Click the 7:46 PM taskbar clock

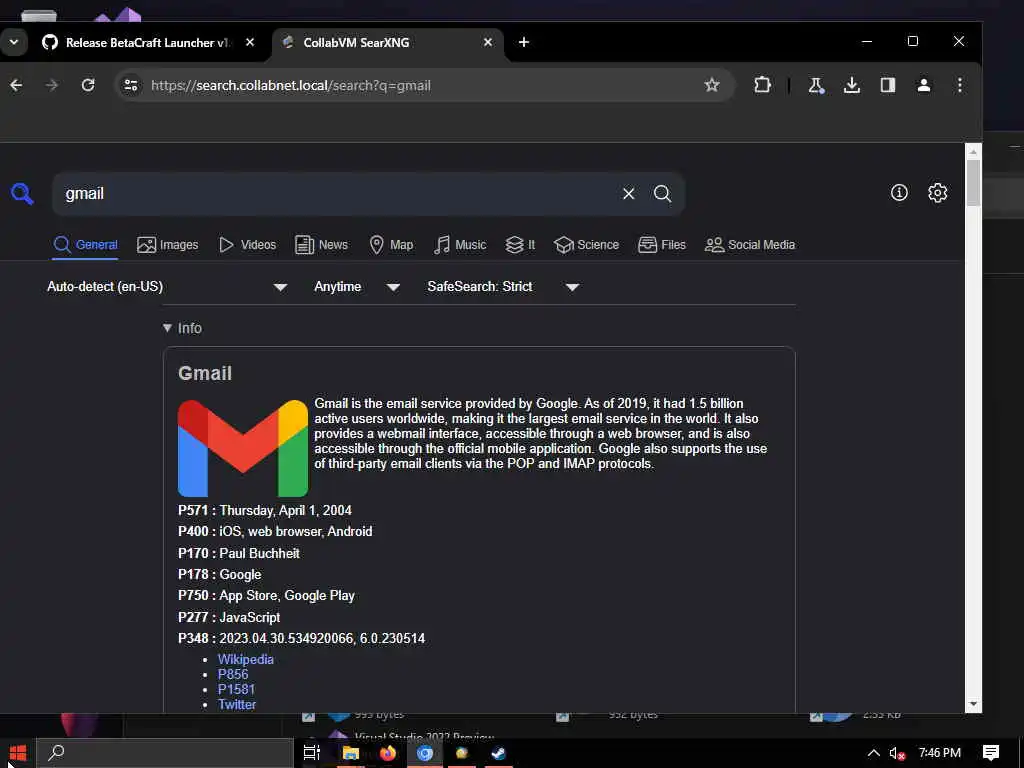[940, 753]
